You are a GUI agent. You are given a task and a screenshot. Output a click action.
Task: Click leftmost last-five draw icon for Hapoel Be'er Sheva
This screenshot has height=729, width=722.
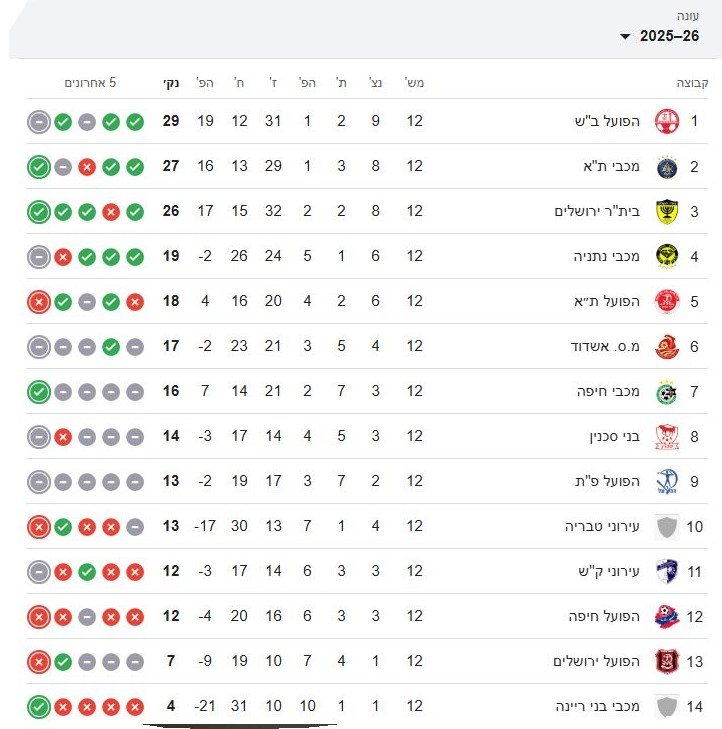click(x=38, y=121)
